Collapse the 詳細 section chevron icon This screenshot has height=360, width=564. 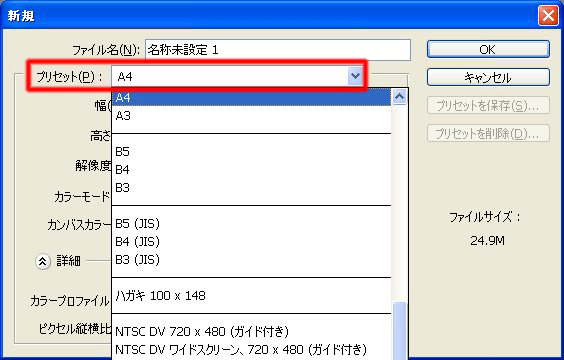click(x=42, y=261)
